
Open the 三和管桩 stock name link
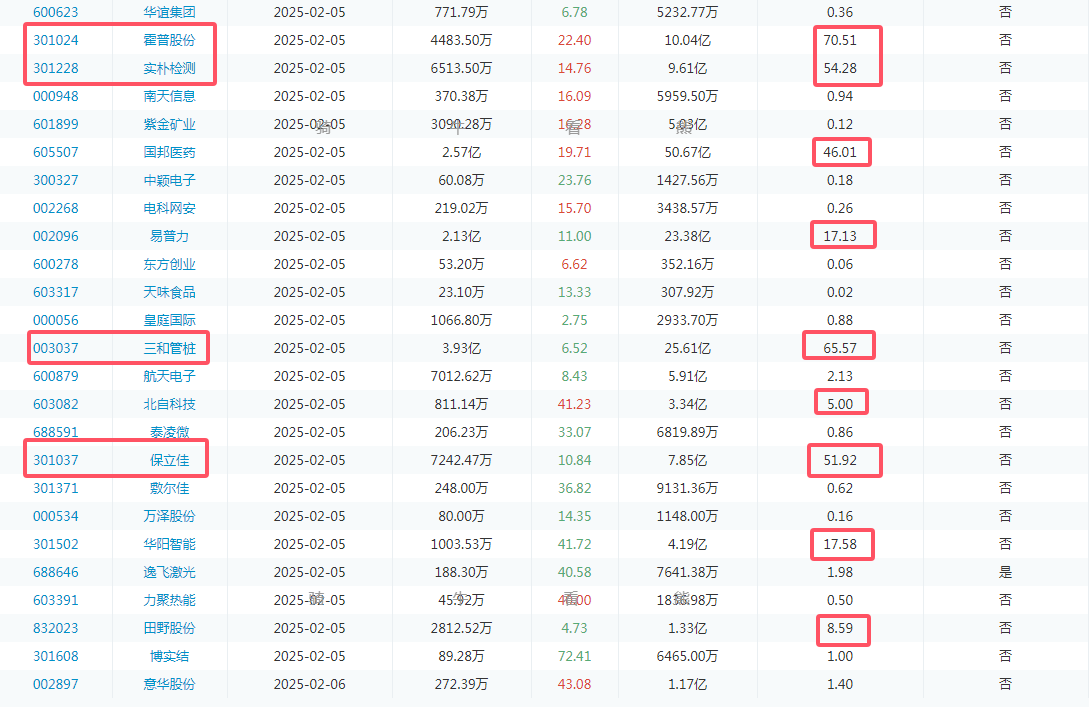tap(169, 348)
